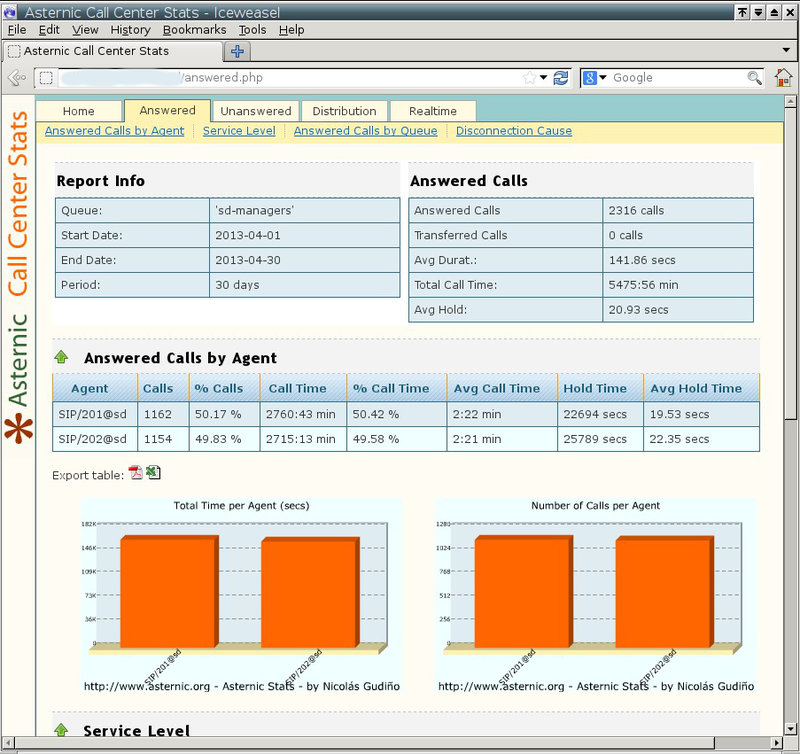Open the search engine selector dropdown
The image size is (800, 754).
596,78
